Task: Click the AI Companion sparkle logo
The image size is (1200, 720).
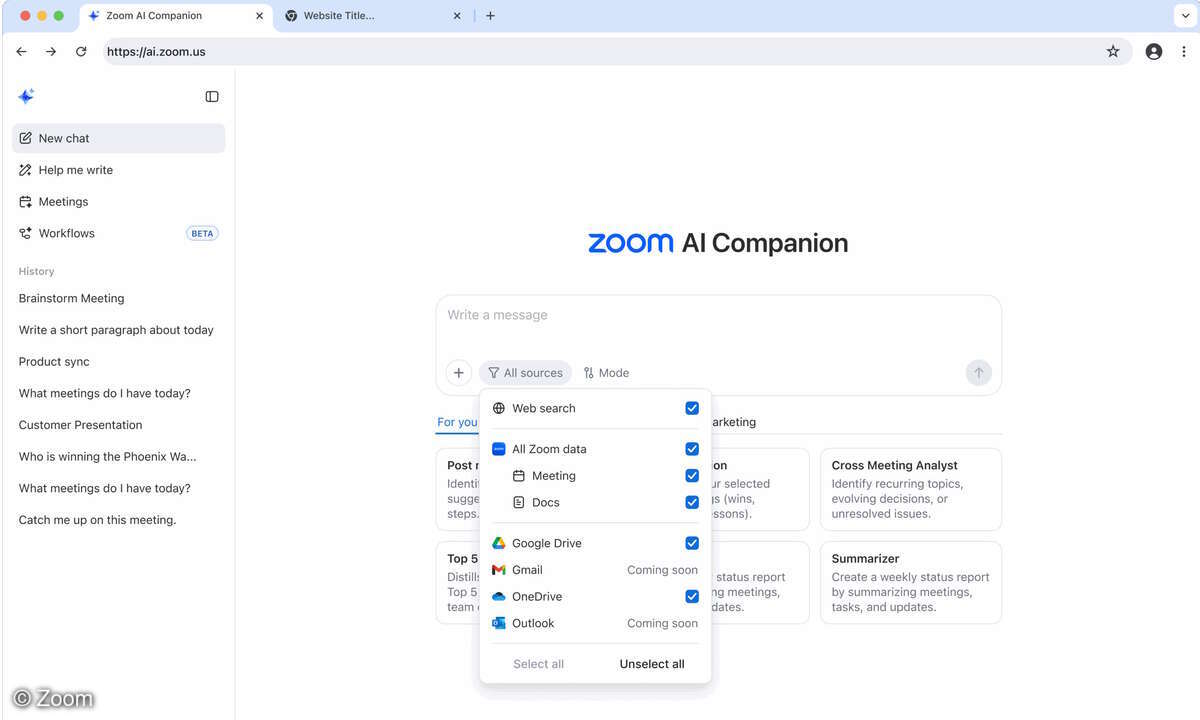Action: [x=26, y=96]
